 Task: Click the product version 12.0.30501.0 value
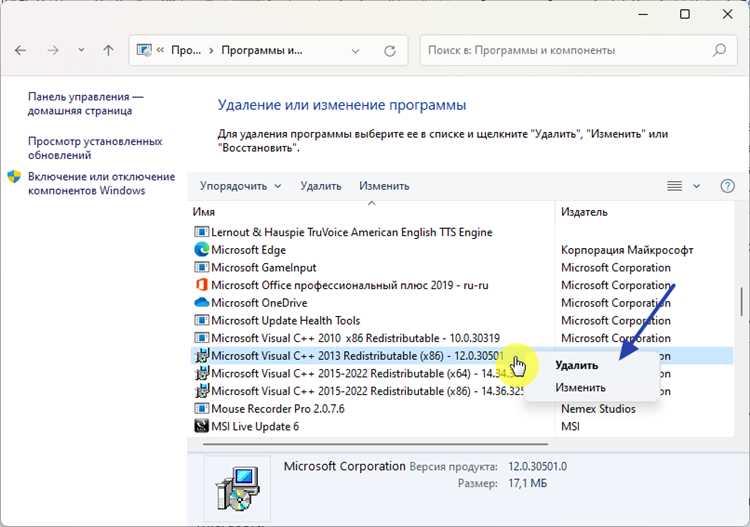coord(537,467)
